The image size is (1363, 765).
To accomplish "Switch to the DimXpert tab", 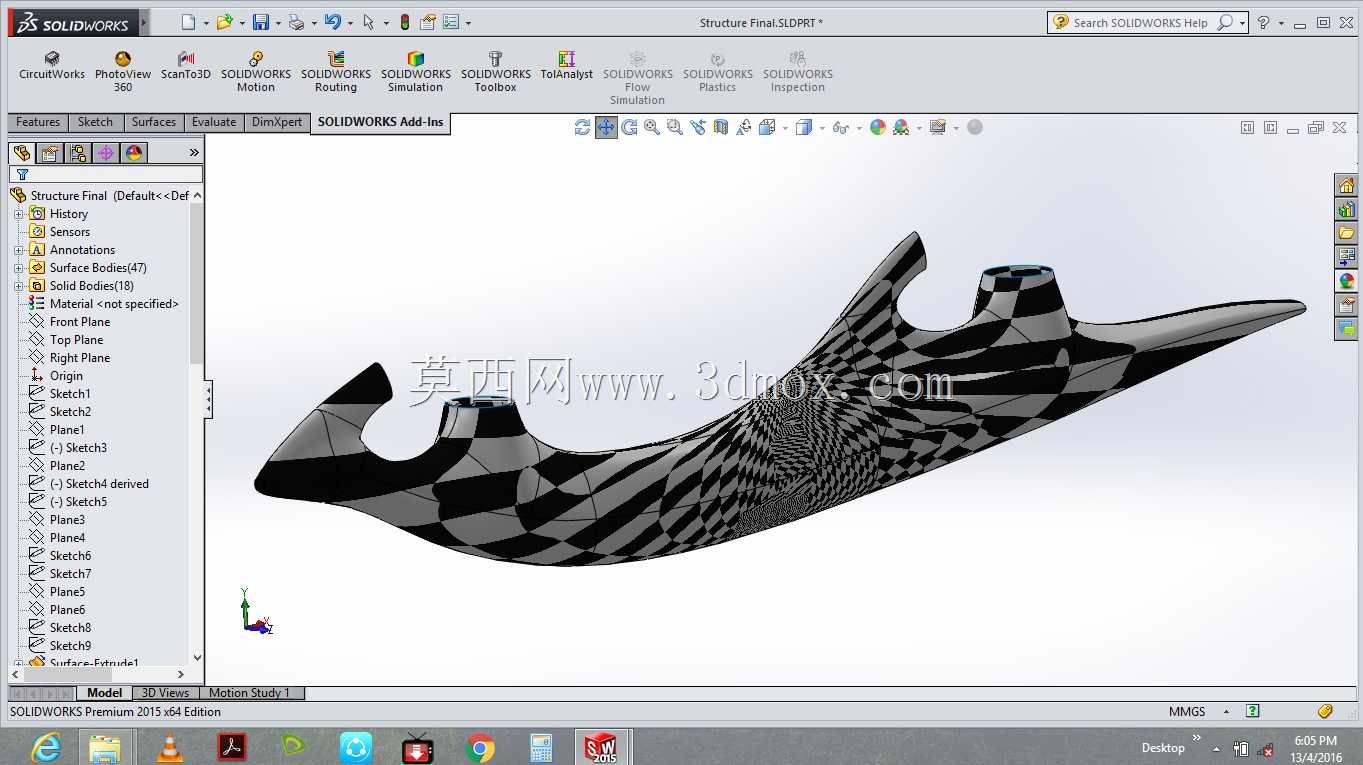I will click(277, 122).
